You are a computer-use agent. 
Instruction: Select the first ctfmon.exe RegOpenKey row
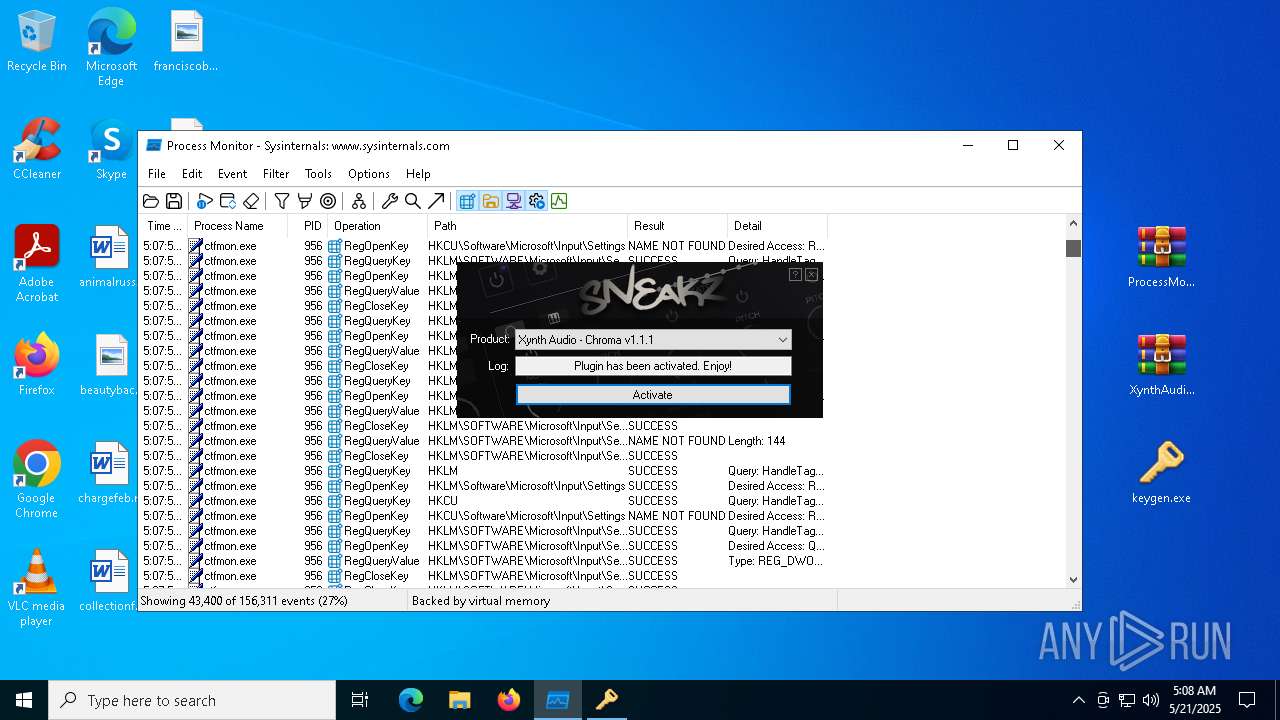coord(484,246)
